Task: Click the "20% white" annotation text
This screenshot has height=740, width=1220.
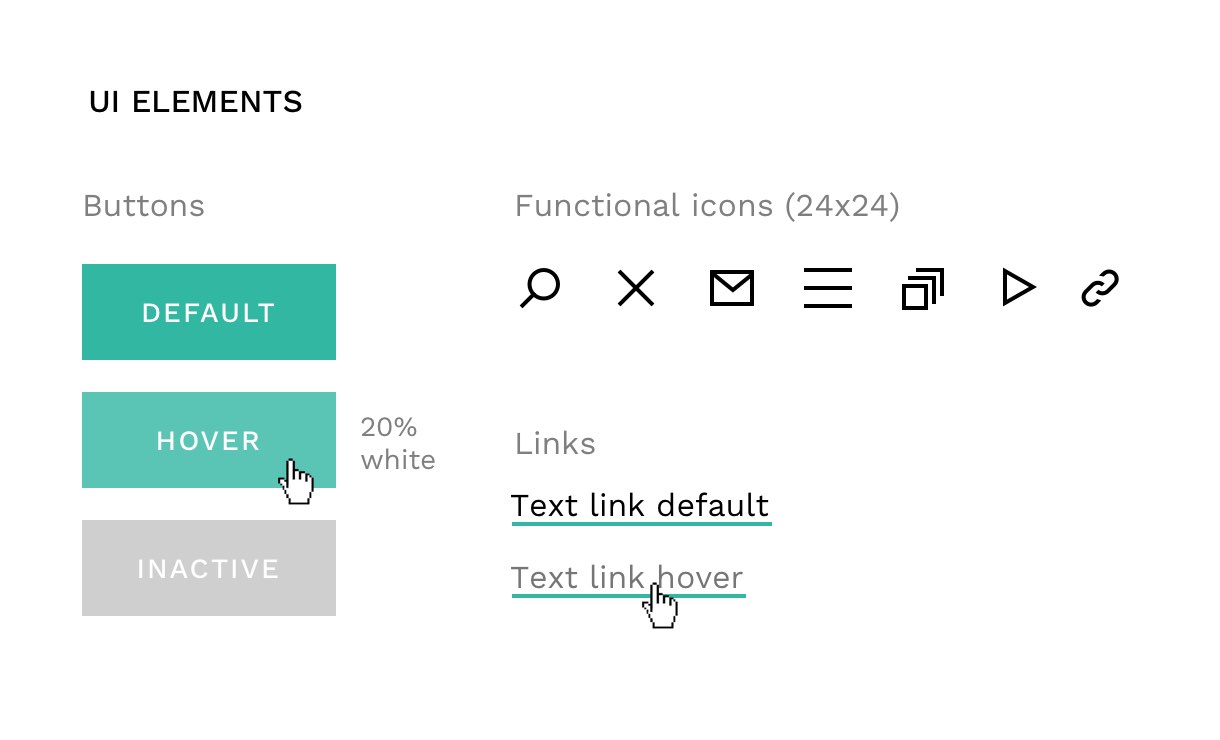Action: (x=397, y=444)
